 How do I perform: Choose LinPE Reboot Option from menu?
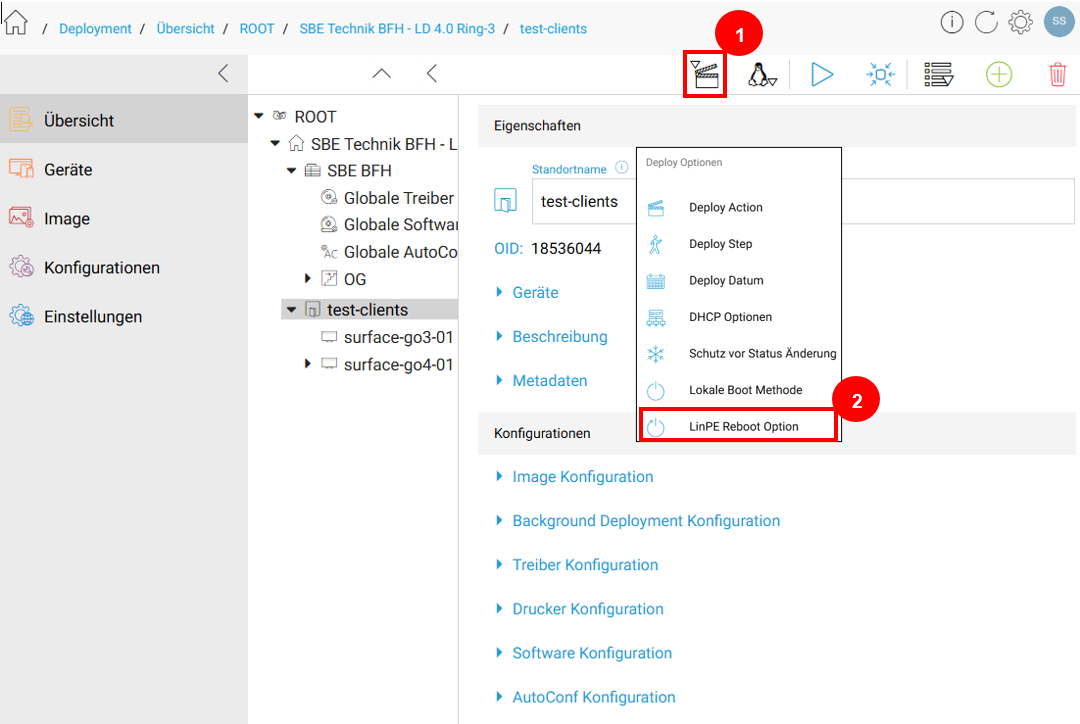tap(738, 426)
